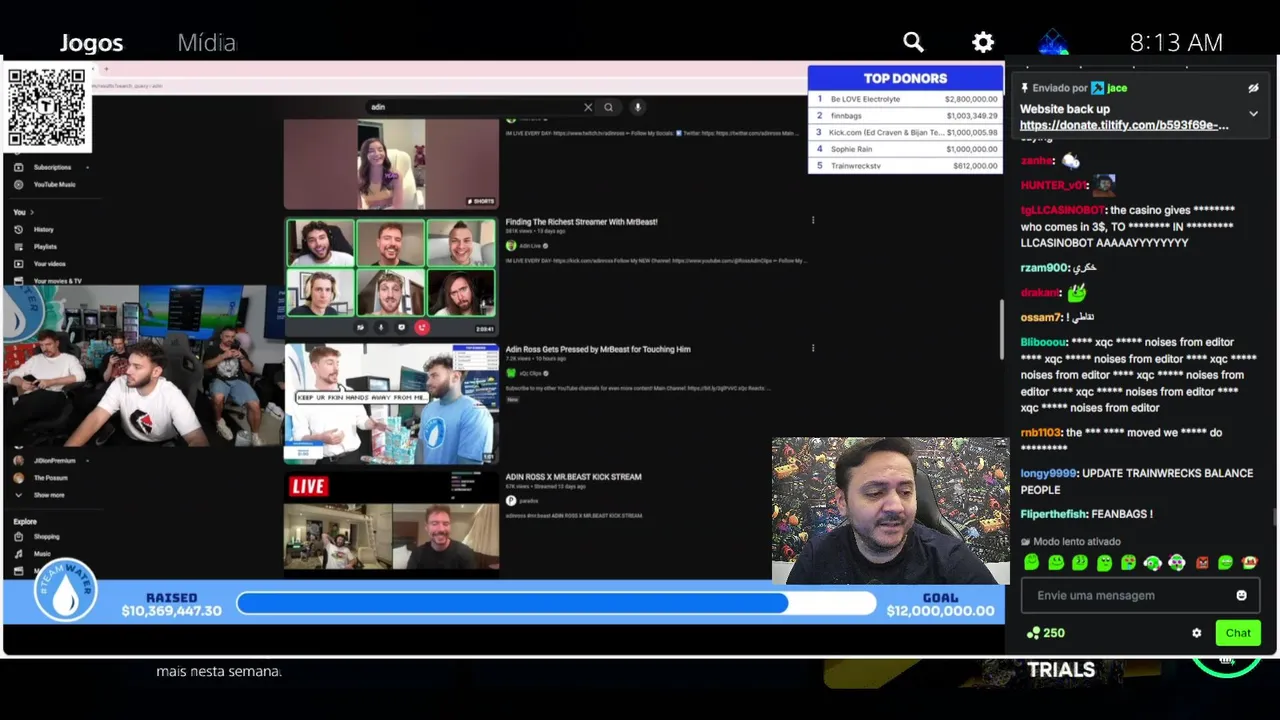Open three-dot menu for Finding The Richest Streamer
This screenshot has width=1280, height=720.
tap(813, 221)
